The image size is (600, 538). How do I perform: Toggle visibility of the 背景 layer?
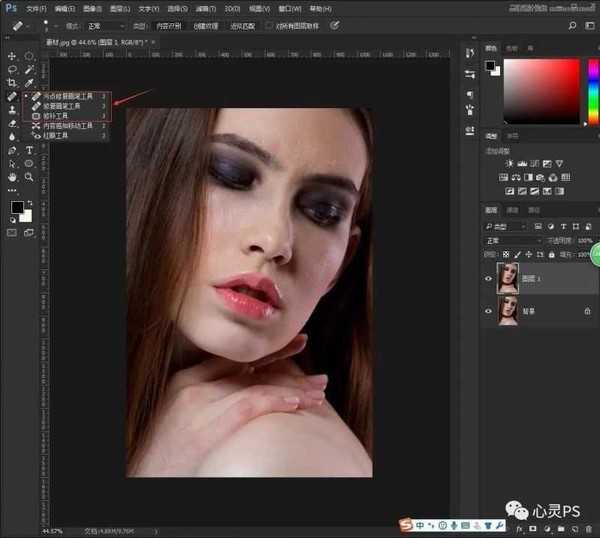(488, 312)
